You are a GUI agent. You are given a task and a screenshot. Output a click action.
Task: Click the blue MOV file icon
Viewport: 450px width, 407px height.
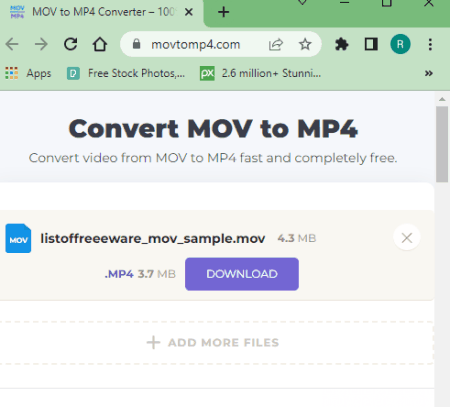(x=18, y=238)
